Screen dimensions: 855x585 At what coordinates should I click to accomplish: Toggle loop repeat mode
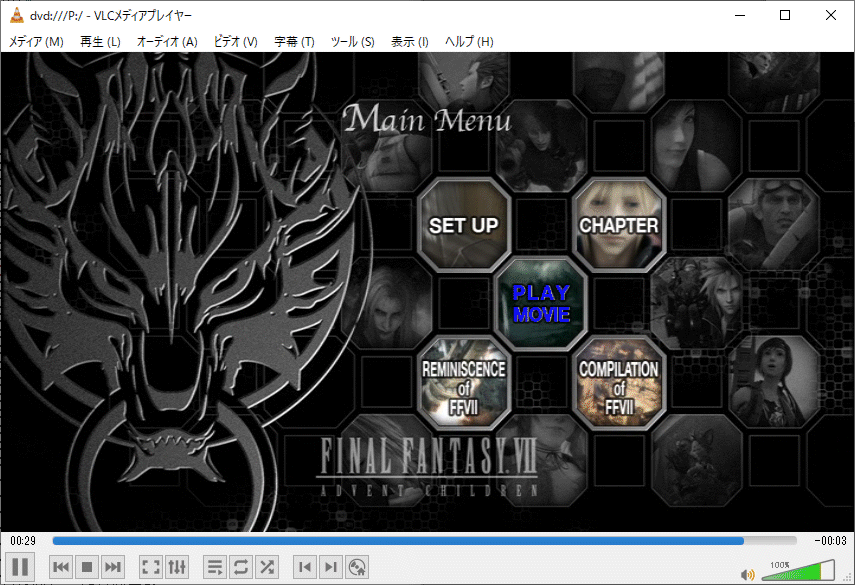coord(241,567)
